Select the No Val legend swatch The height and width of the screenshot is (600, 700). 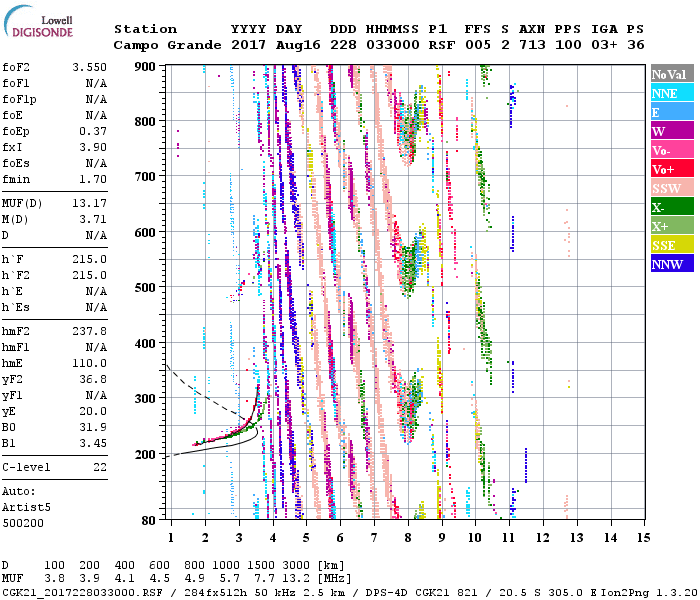click(x=672, y=74)
